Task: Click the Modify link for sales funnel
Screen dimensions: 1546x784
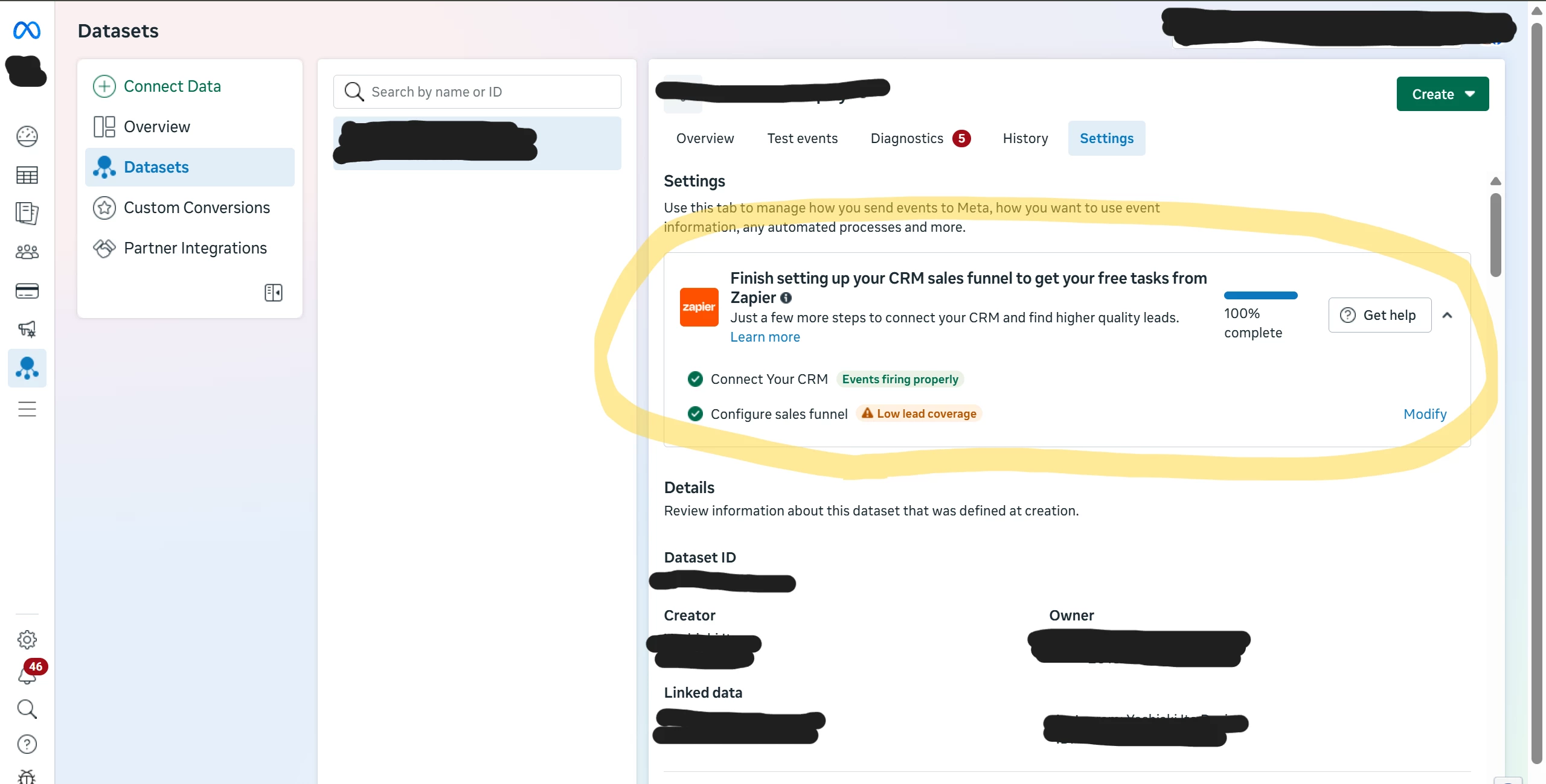Action: click(x=1425, y=414)
